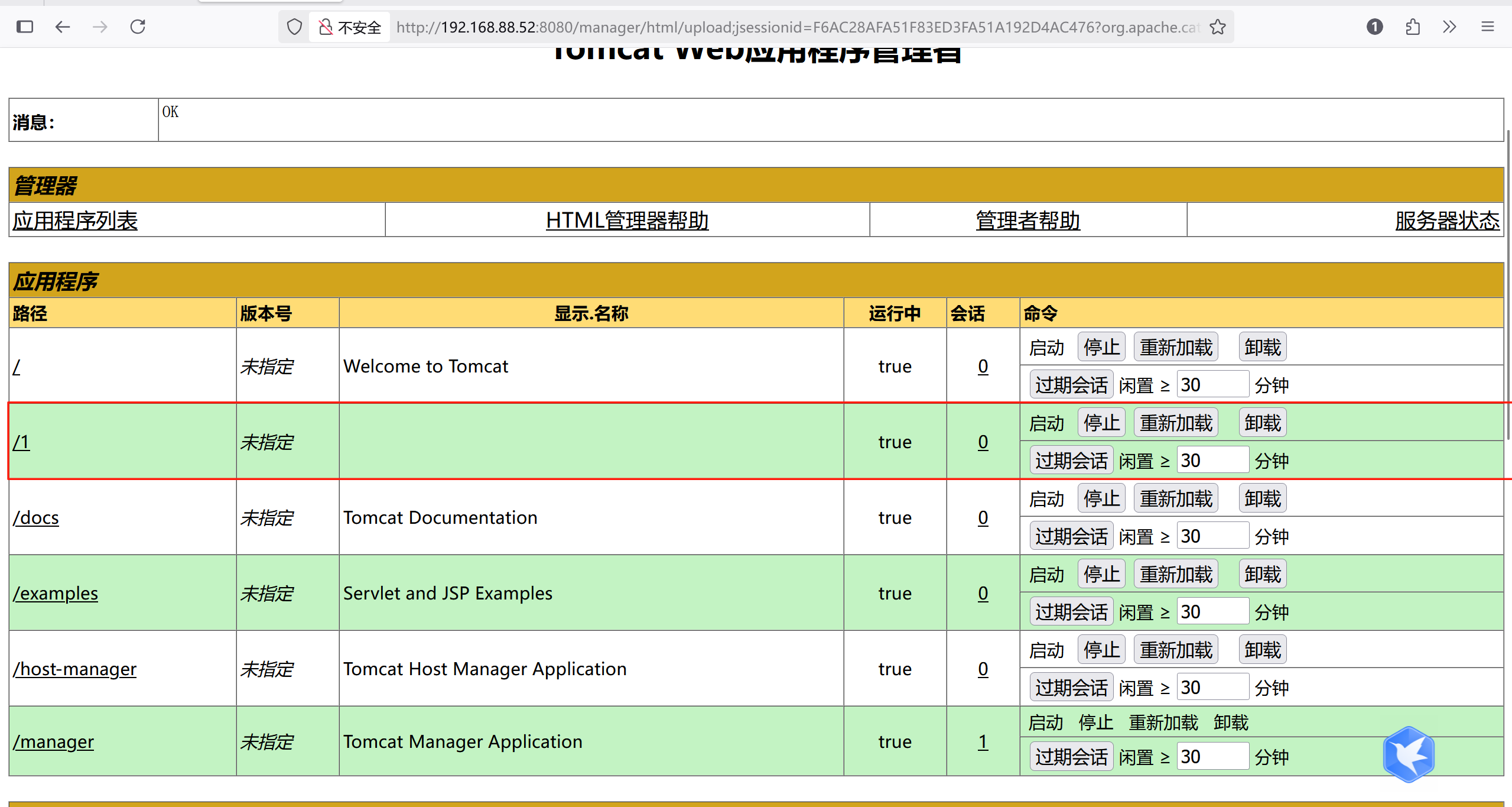1512x807 pixels.
Task: Undeploy the /docs application
Action: 1263,498
